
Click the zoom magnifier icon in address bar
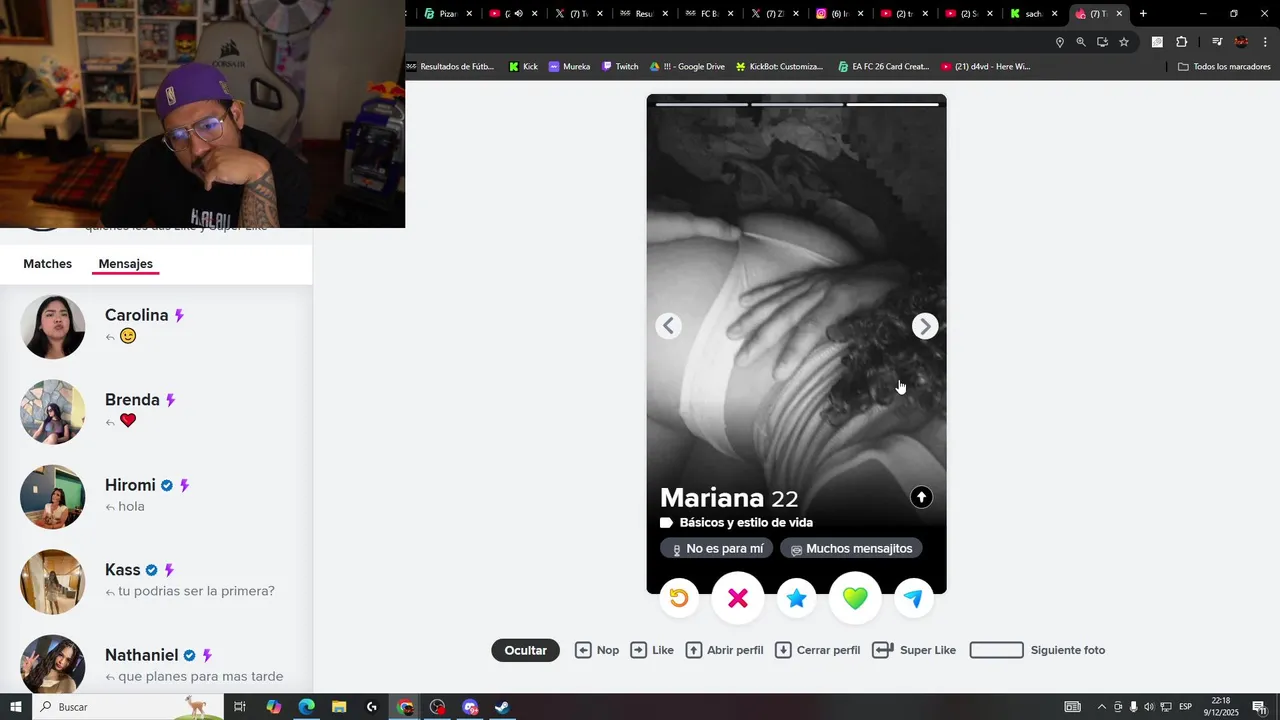tap(1081, 42)
